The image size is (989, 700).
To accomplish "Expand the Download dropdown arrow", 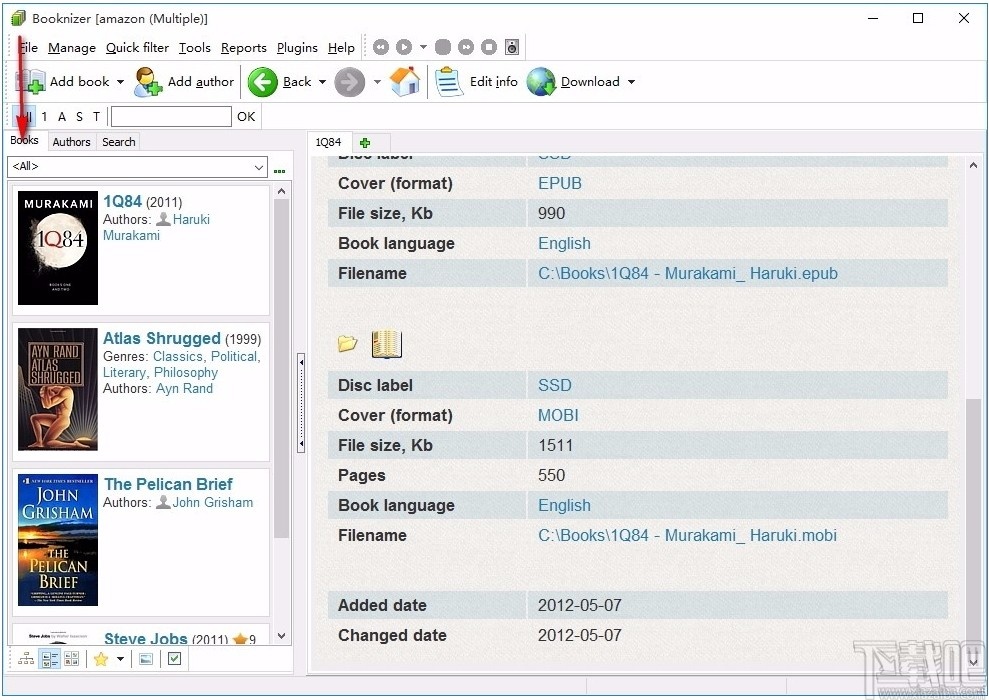I will 631,82.
